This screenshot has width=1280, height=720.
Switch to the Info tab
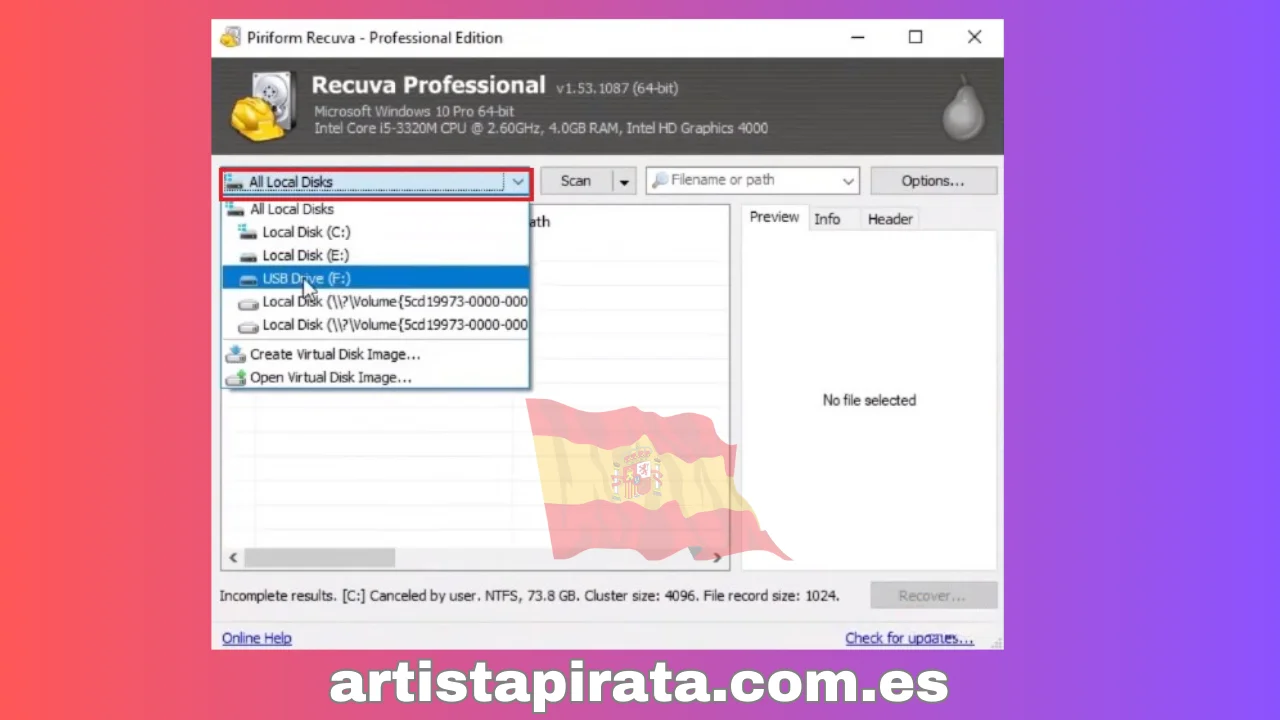coord(827,219)
